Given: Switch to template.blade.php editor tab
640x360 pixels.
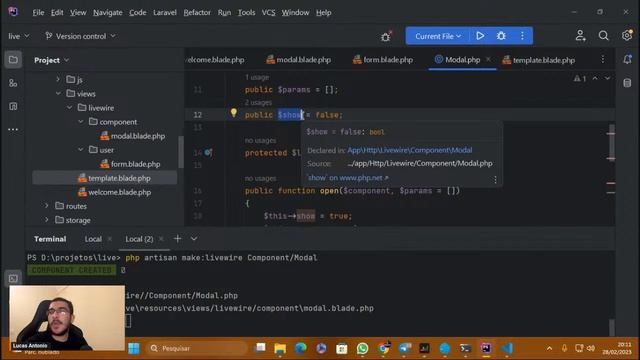Looking at the screenshot, I should click(539, 60).
